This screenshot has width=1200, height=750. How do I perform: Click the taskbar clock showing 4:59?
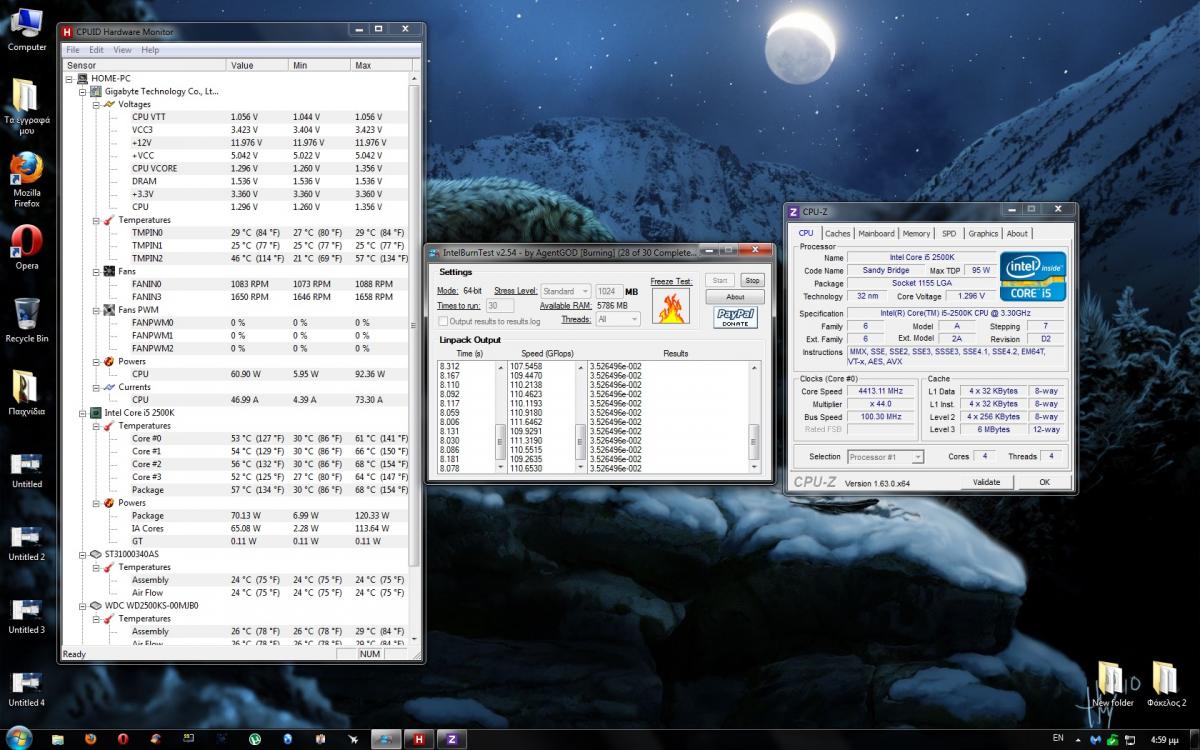tap(1164, 739)
